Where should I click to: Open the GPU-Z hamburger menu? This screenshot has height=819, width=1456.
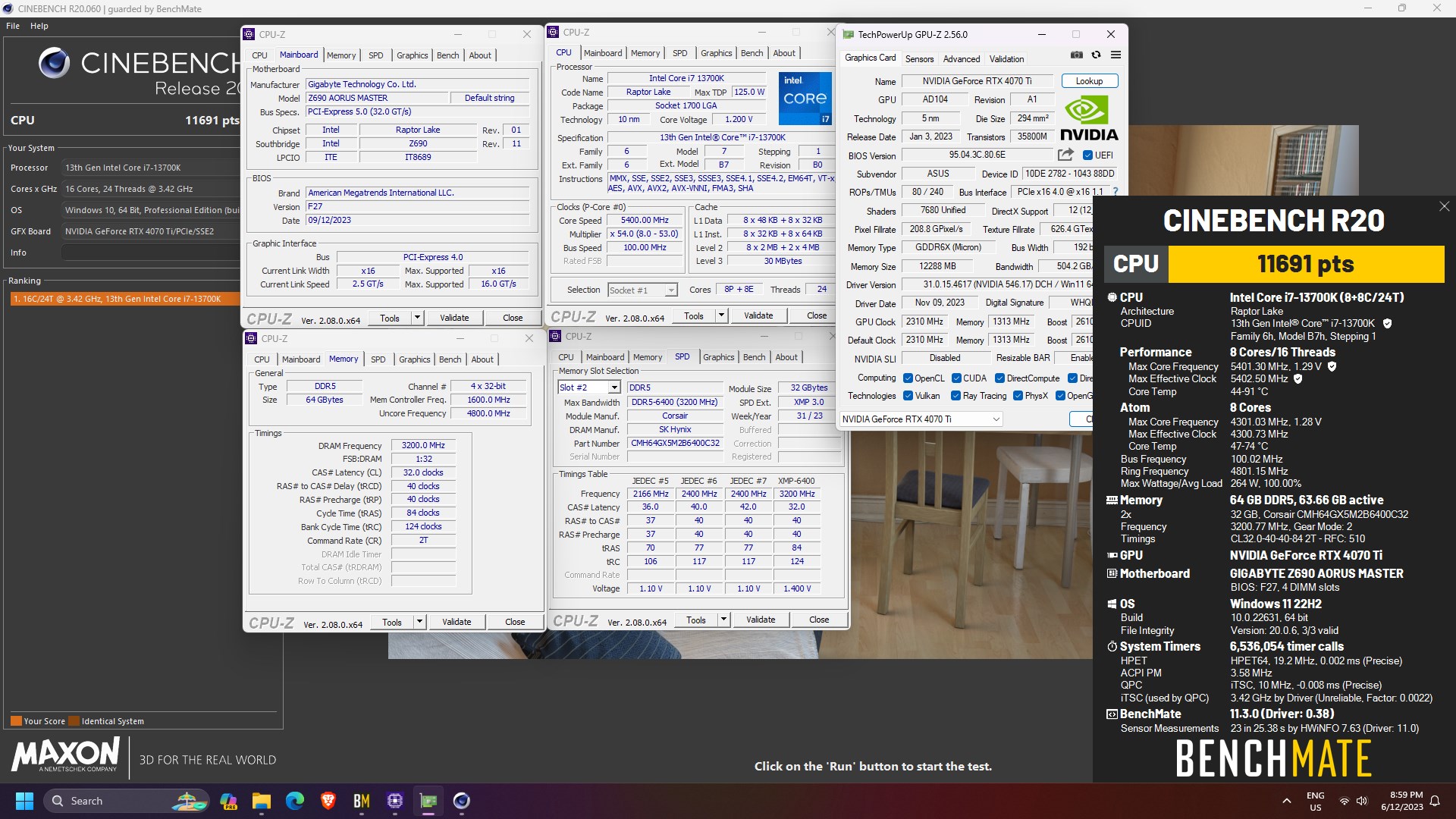click(x=1116, y=55)
